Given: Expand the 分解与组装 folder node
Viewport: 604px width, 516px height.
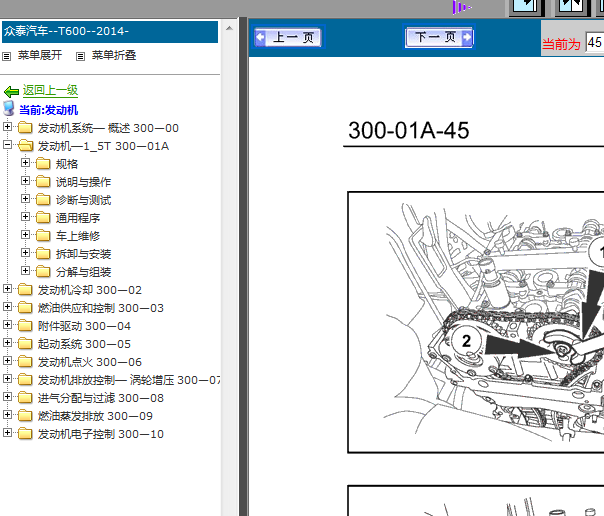Looking at the screenshot, I should coord(25,270).
